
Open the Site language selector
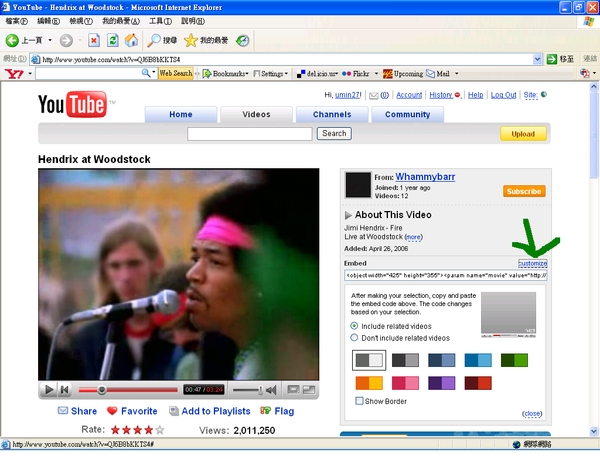(x=535, y=95)
